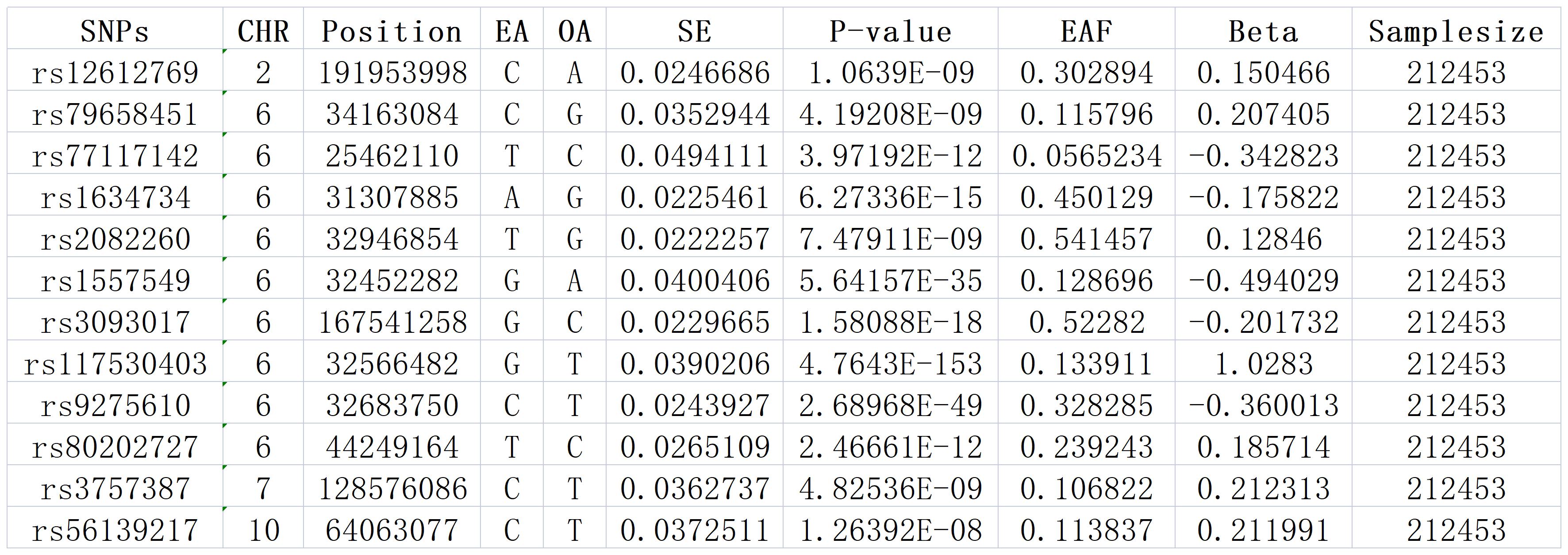
Task: Select the P-value column header
Action: point(890,31)
